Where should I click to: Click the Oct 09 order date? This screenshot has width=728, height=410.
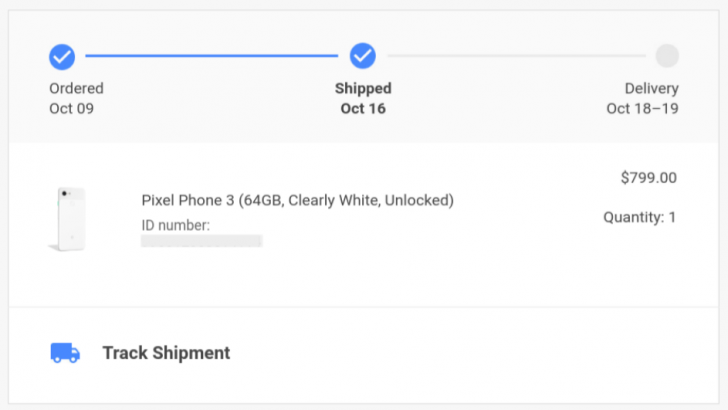(71, 108)
